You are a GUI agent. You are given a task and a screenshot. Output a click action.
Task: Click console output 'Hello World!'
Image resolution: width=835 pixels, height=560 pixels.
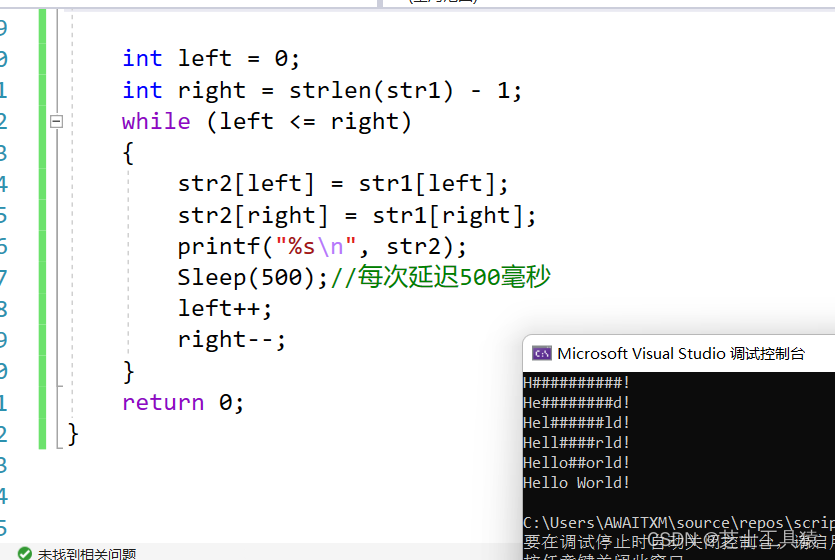576,483
